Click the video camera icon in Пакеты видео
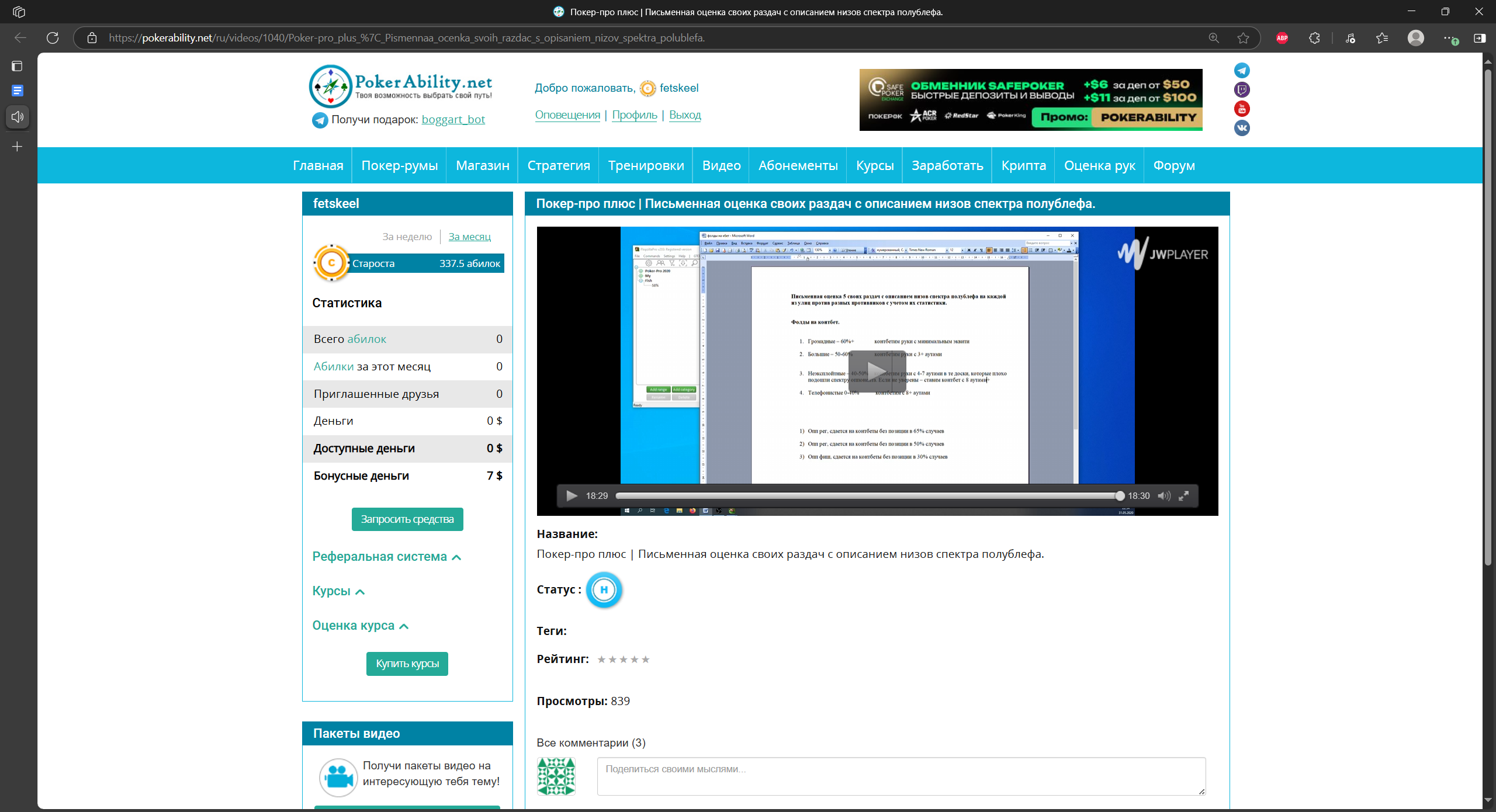The height and width of the screenshot is (812, 1496). [338, 778]
